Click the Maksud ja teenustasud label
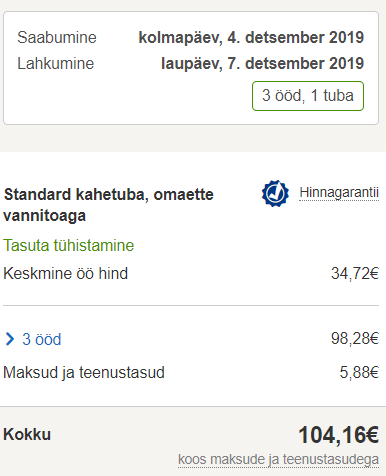Viewport: 386px width, 476px height. point(84,372)
